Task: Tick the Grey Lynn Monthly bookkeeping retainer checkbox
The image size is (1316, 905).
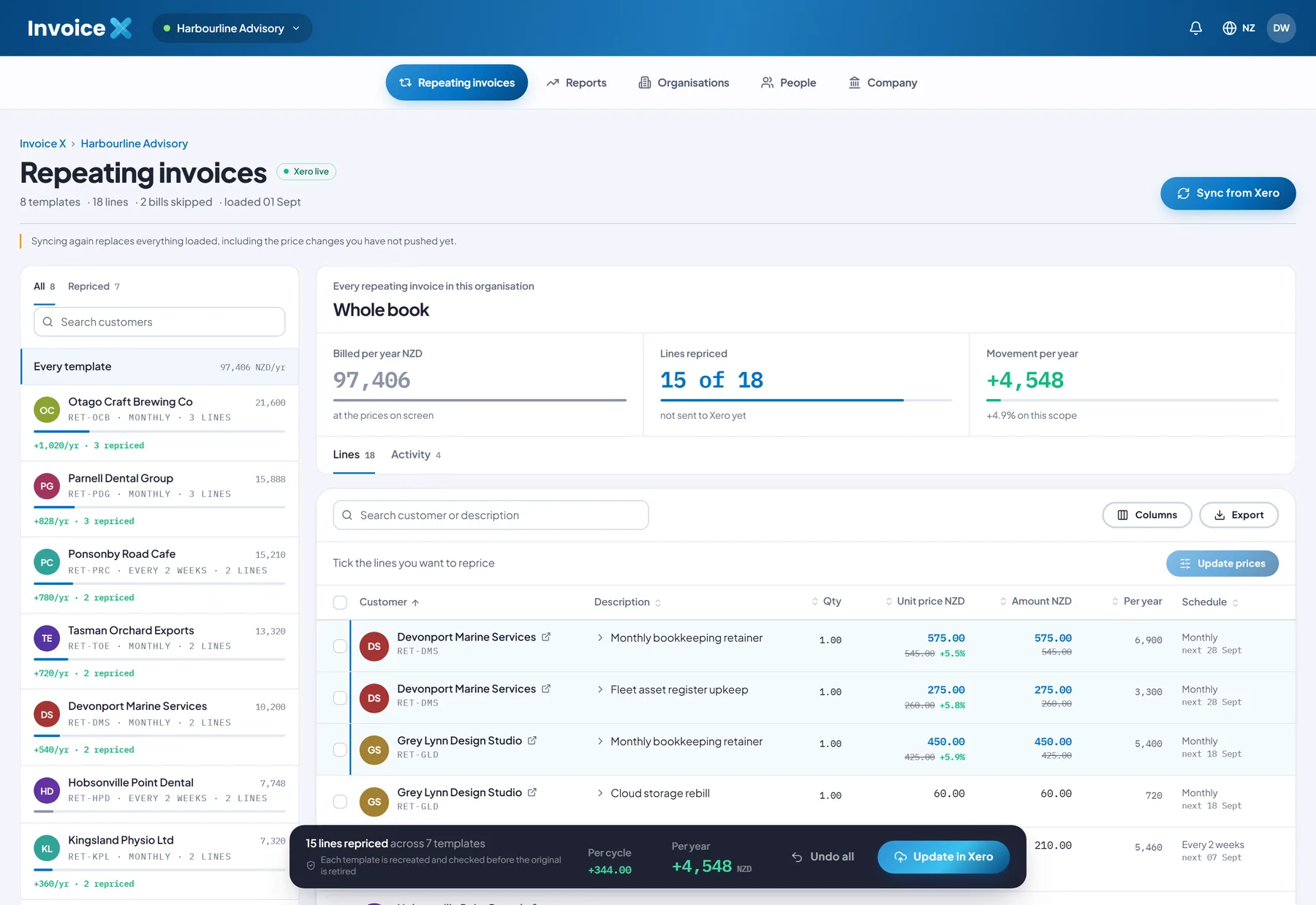Action: pos(340,750)
